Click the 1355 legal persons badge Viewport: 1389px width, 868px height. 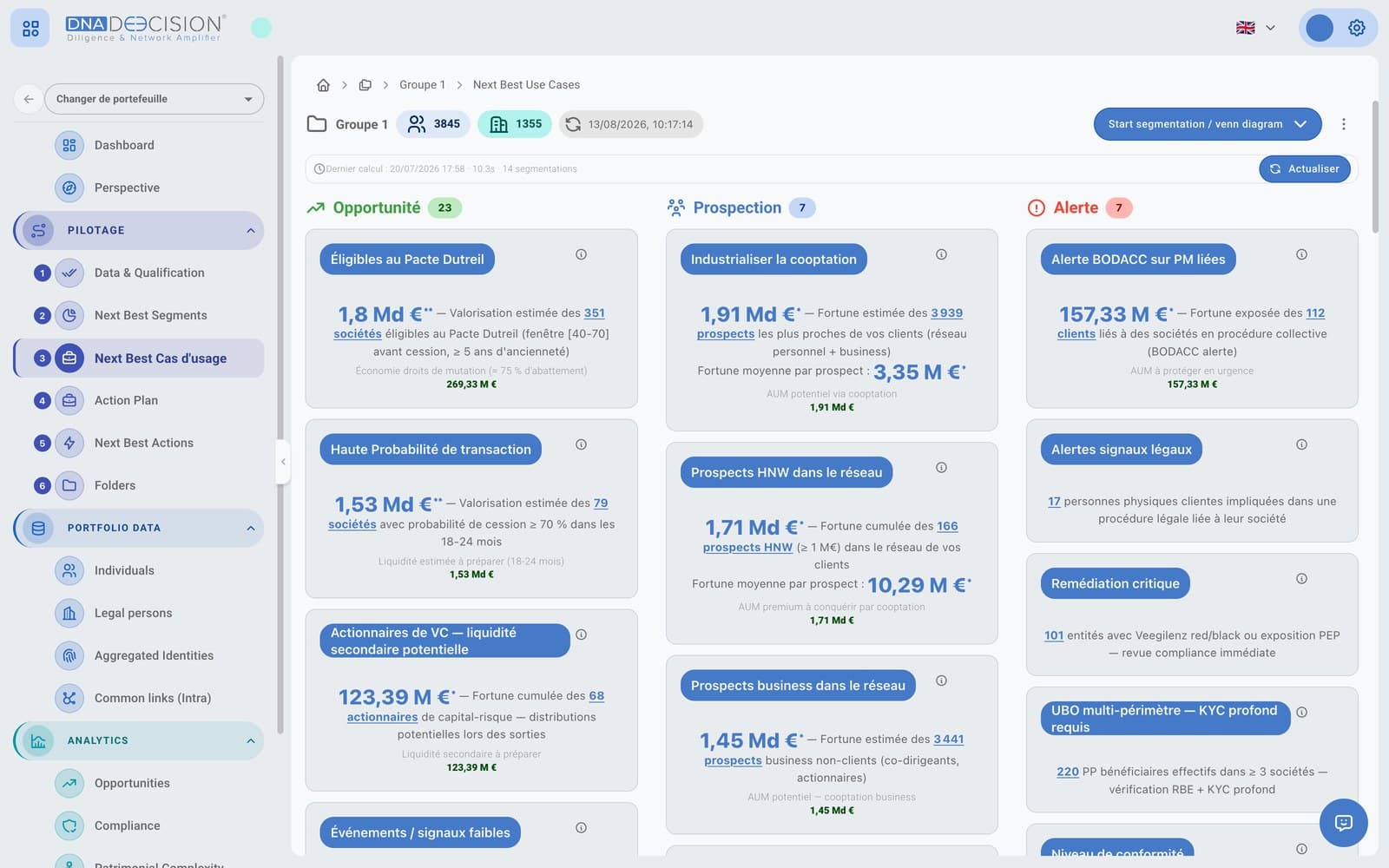coord(515,124)
